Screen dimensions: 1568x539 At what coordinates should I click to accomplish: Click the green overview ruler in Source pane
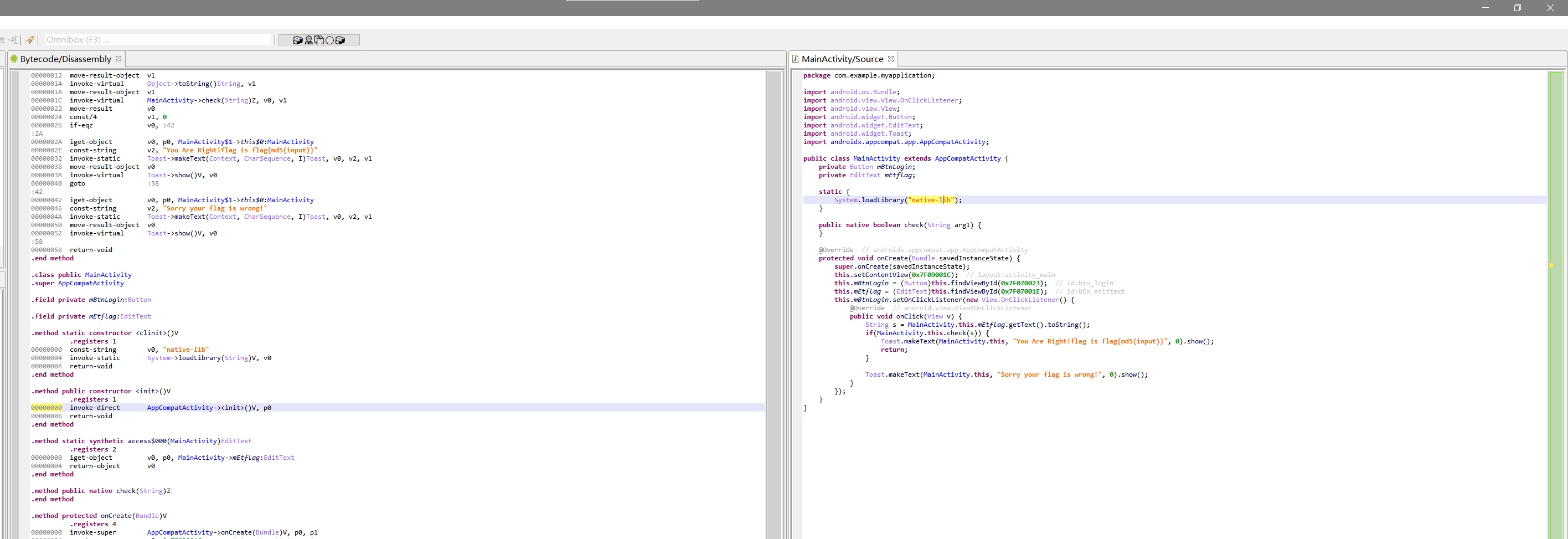(x=1556, y=305)
